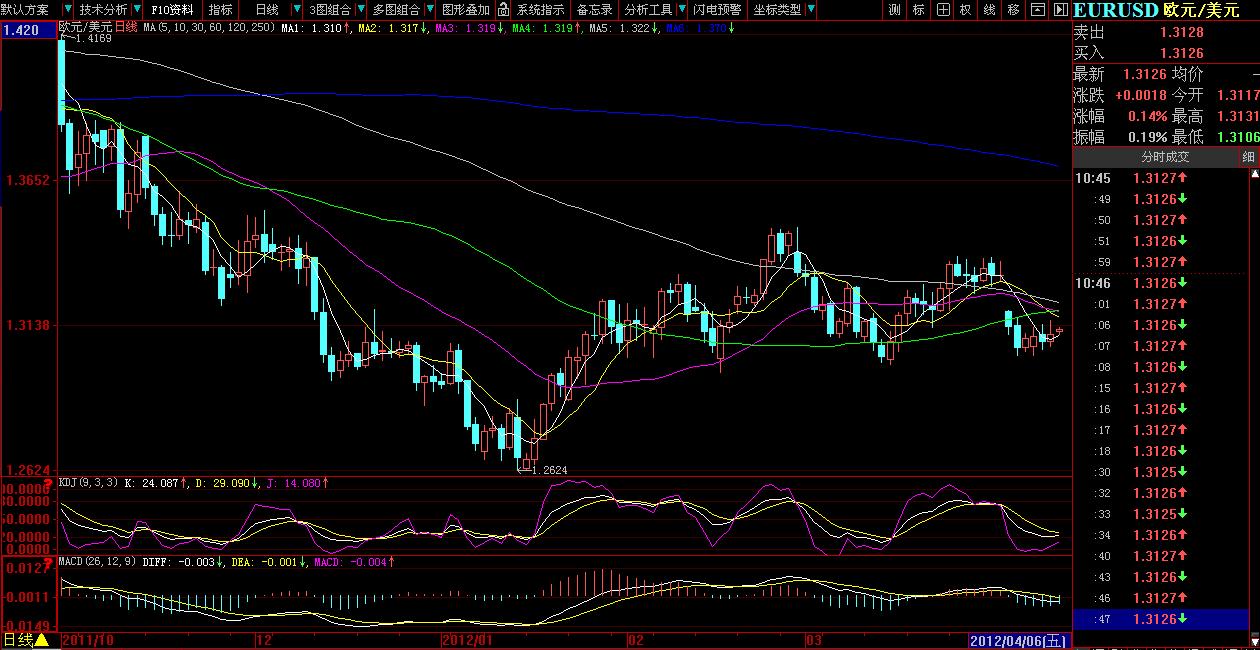Click the 1.420 price axis box
The height and width of the screenshot is (650, 1260).
pyautogui.click(x=29, y=30)
